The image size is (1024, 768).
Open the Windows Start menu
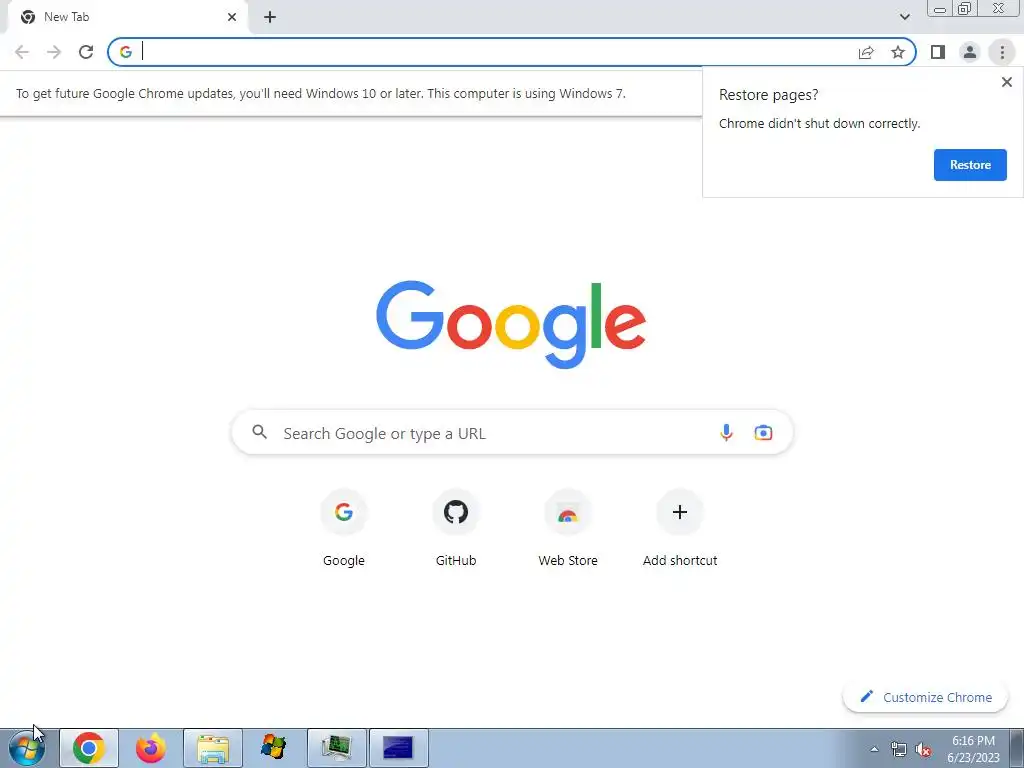[27, 748]
